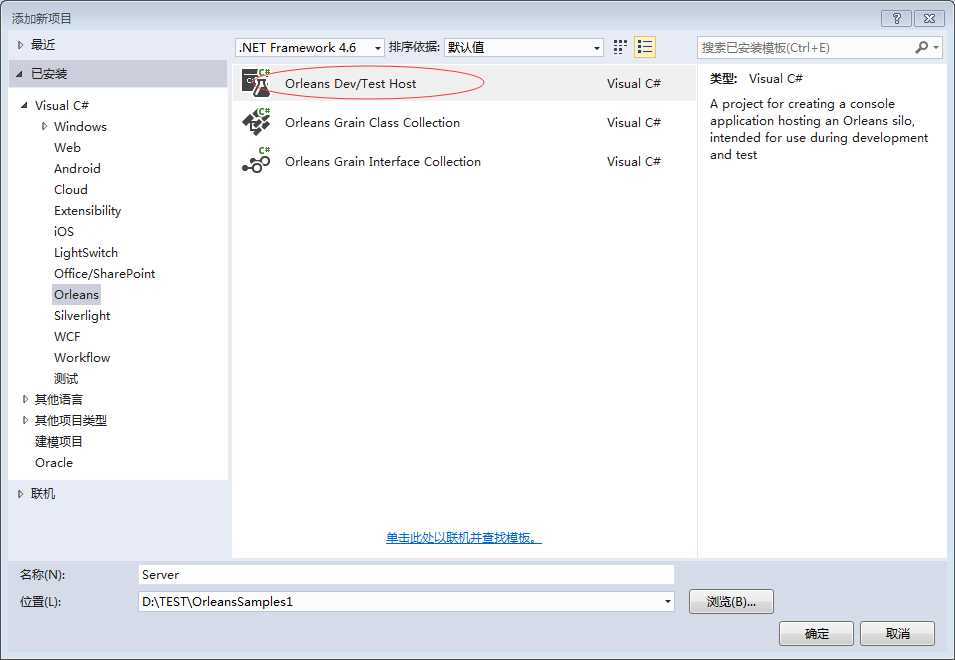Select the WCF category

pyautogui.click(x=67, y=336)
